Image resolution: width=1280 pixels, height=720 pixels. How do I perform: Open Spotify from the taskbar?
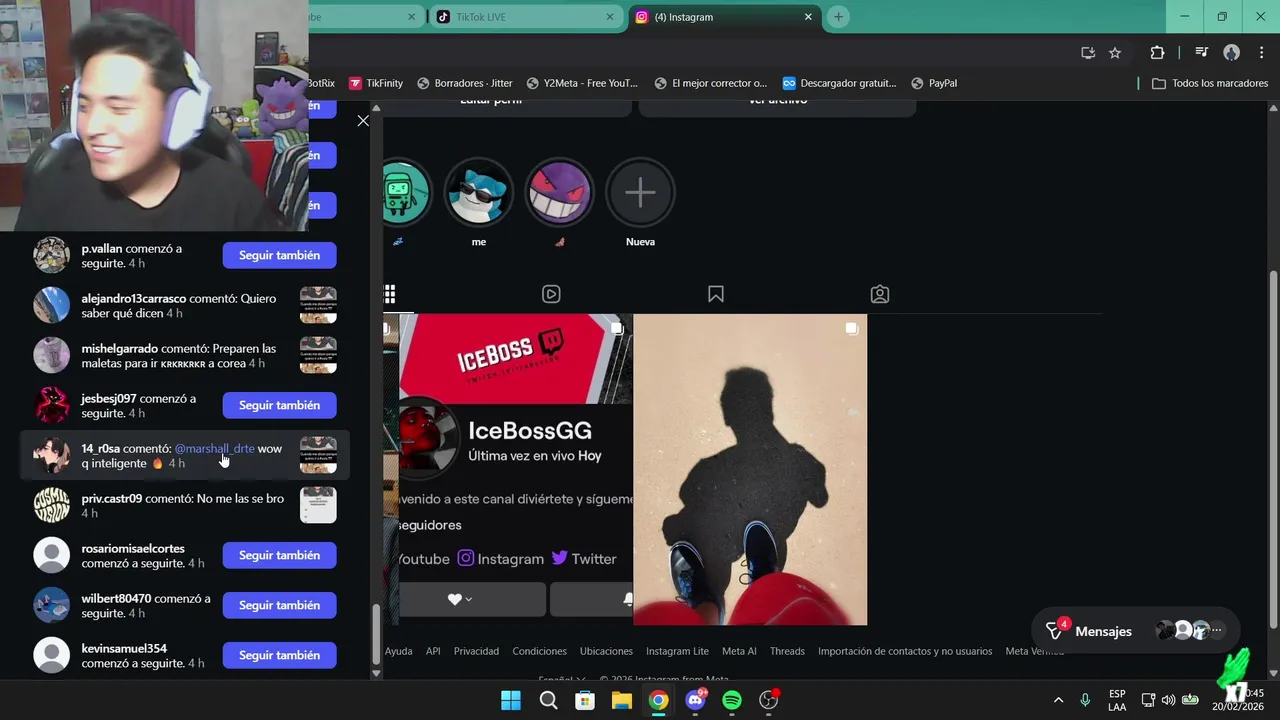732,700
